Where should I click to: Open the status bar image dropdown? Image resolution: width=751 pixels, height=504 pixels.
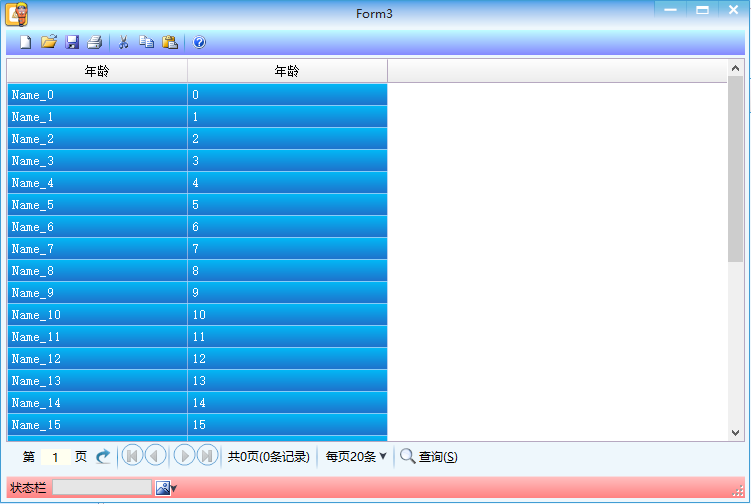(167, 488)
